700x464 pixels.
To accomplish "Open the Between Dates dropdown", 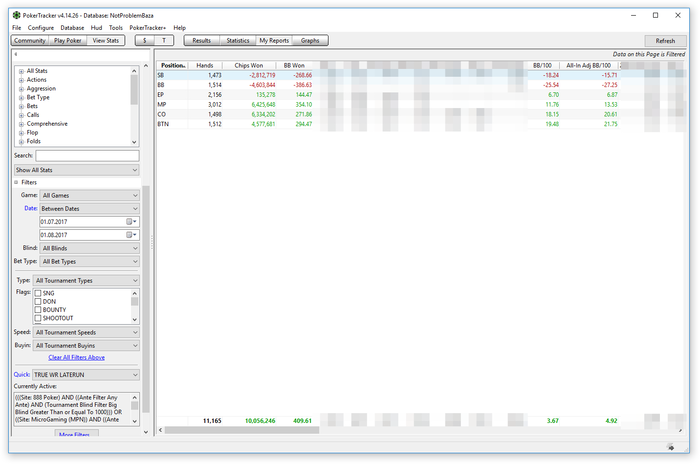I will point(89,209).
